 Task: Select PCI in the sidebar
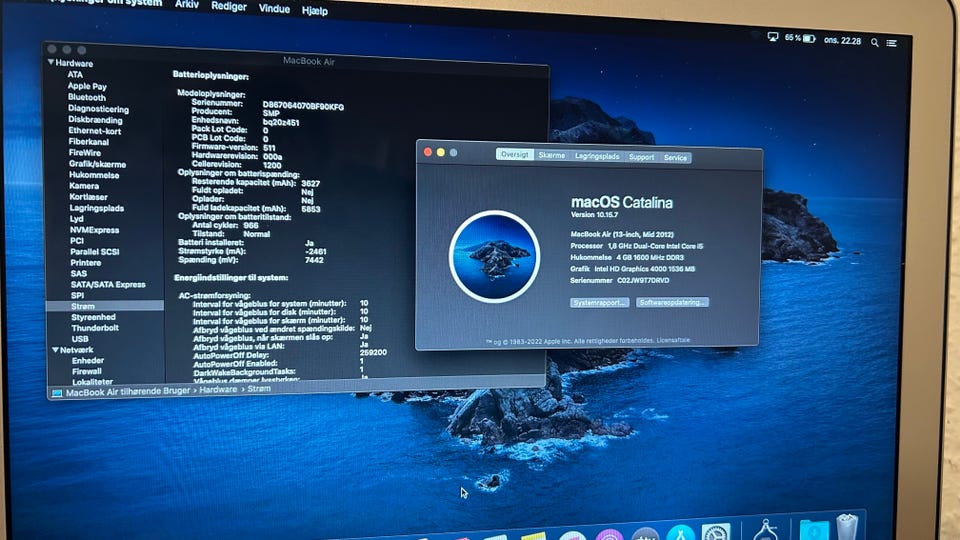coord(77,241)
